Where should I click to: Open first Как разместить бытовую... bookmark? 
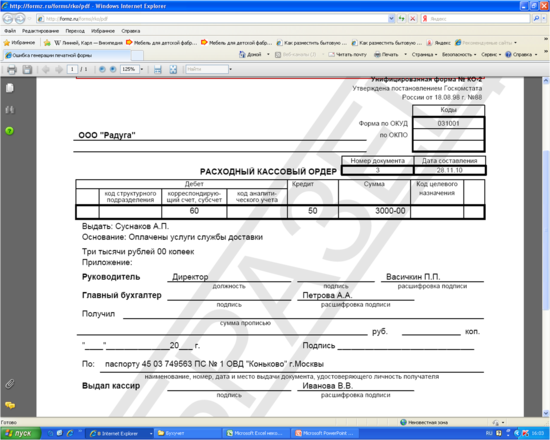click(x=311, y=43)
